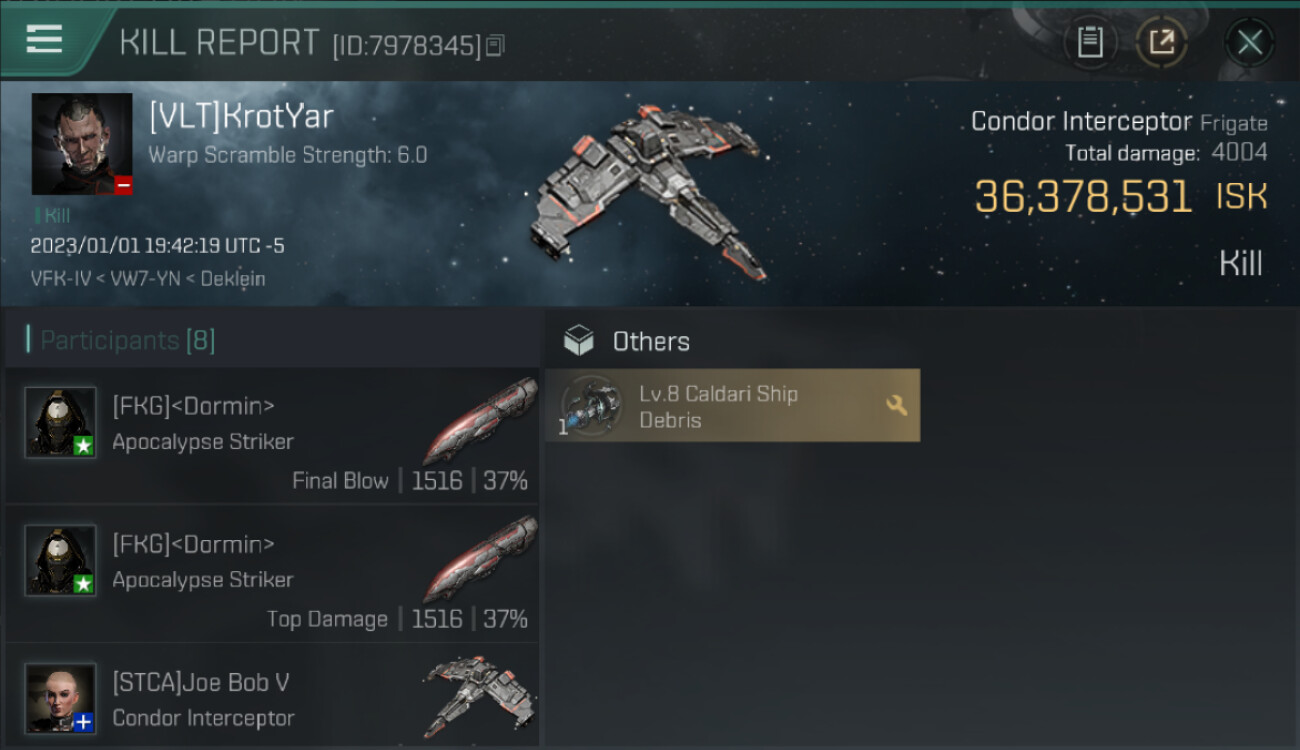Screen dimensions: 1300x750
Task: Click the wrench icon on debris
Action: [x=896, y=405]
